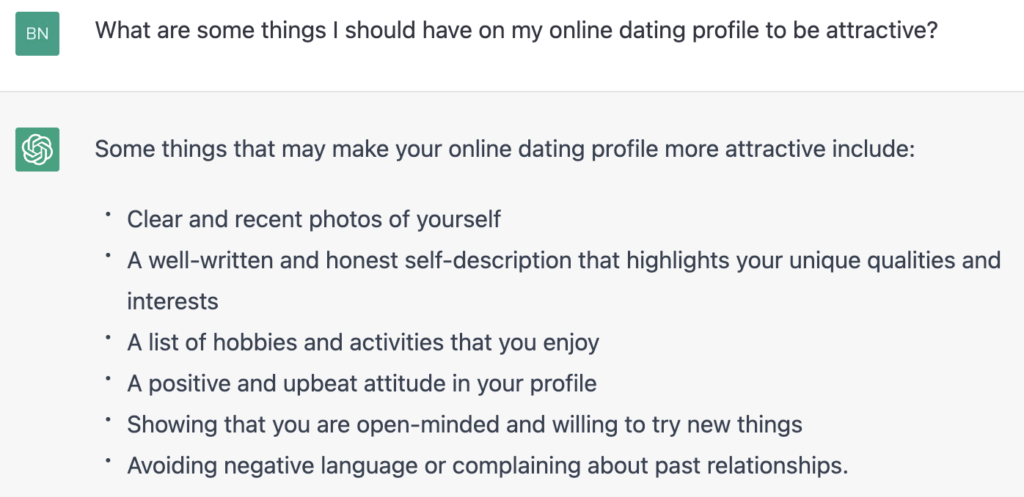Select the 'Showing that you are open-minded' bullet

coord(464,425)
